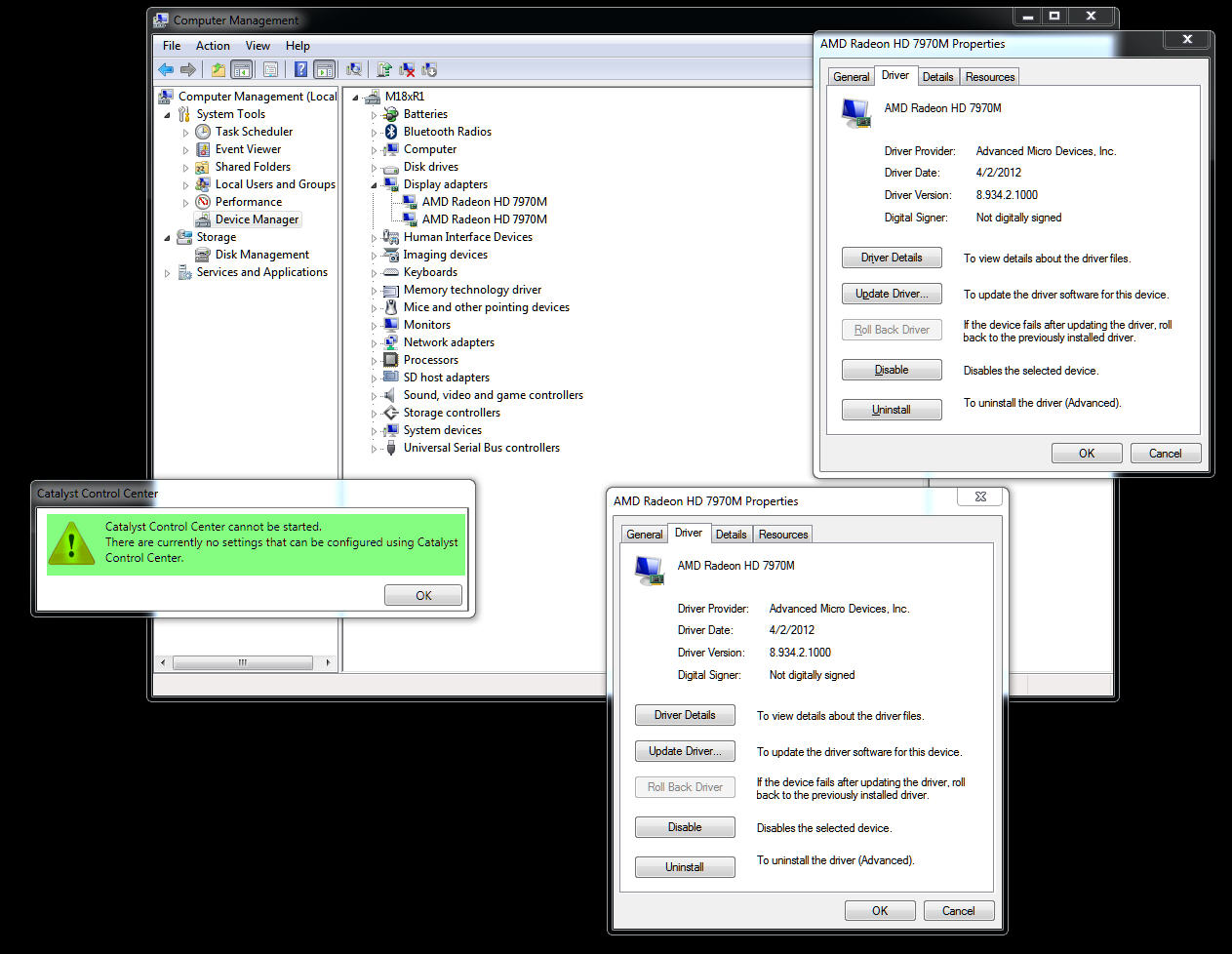Click the Performance icon in System Tools

point(203,202)
